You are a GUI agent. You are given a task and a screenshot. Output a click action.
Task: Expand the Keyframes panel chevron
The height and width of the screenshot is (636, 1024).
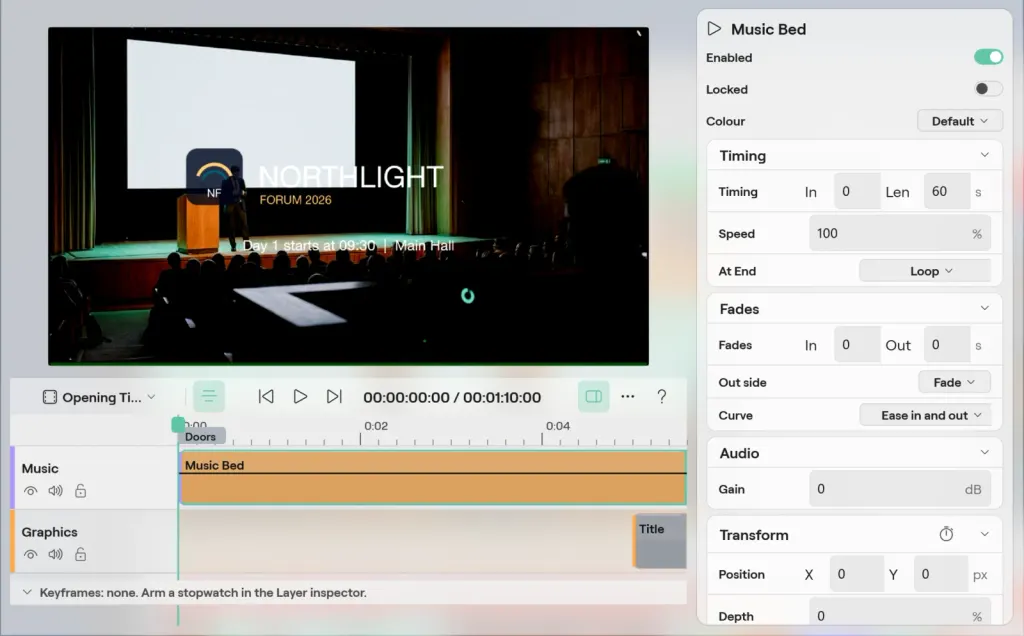pyautogui.click(x=27, y=592)
